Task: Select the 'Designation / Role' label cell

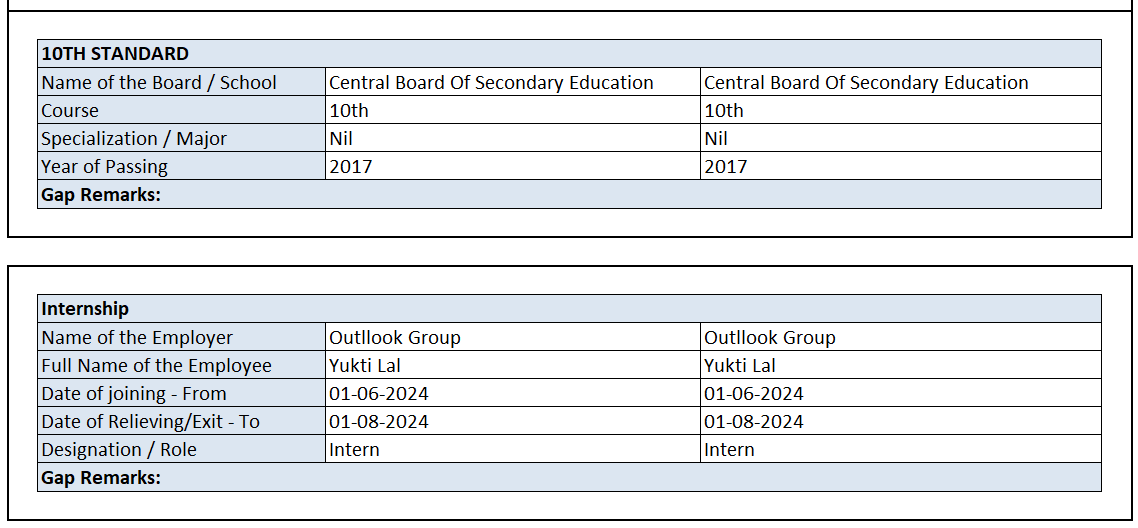Action: coord(119,450)
